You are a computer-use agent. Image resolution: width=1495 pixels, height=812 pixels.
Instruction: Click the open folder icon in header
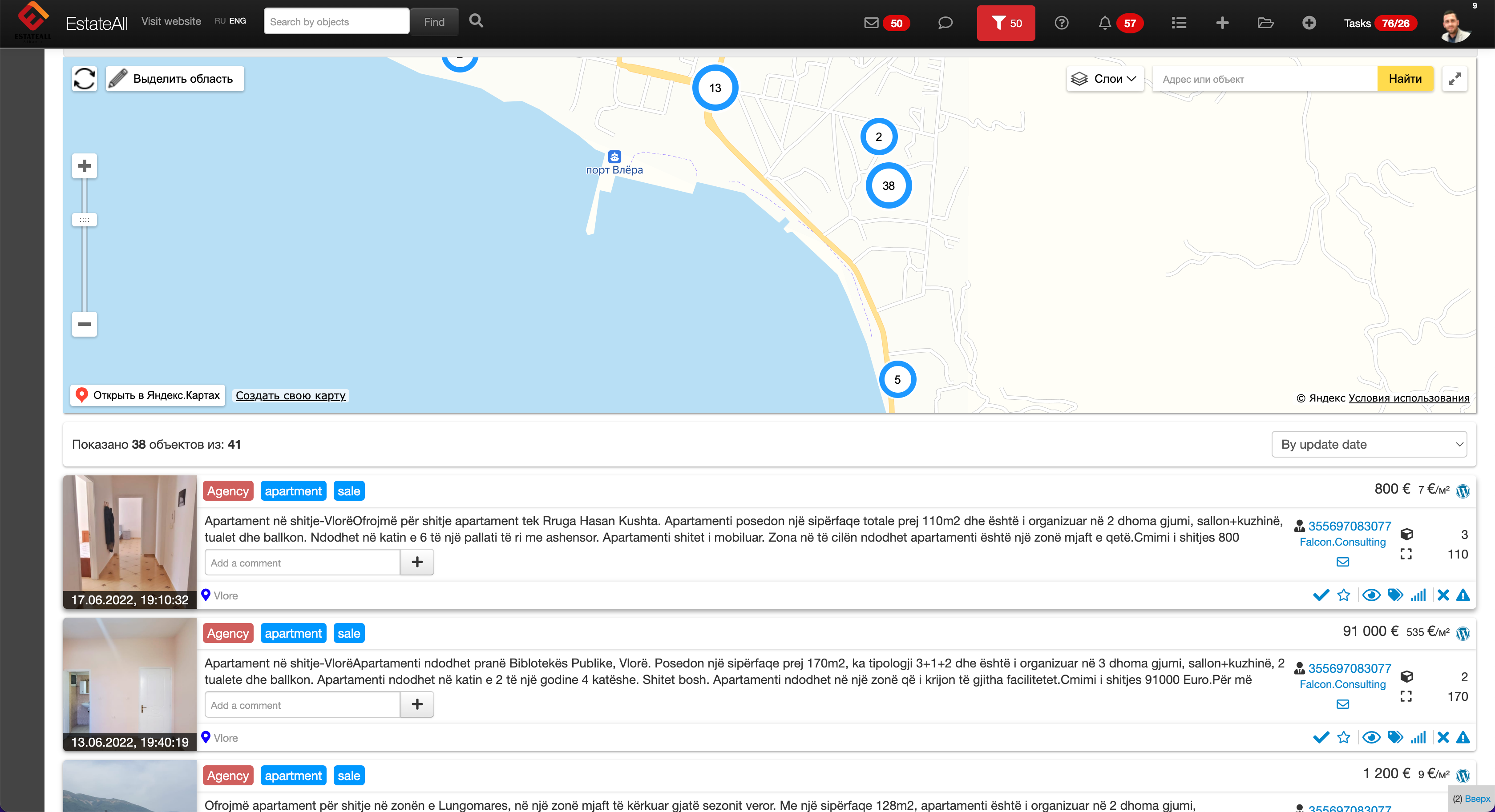pyautogui.click(x=1265, y=23)
